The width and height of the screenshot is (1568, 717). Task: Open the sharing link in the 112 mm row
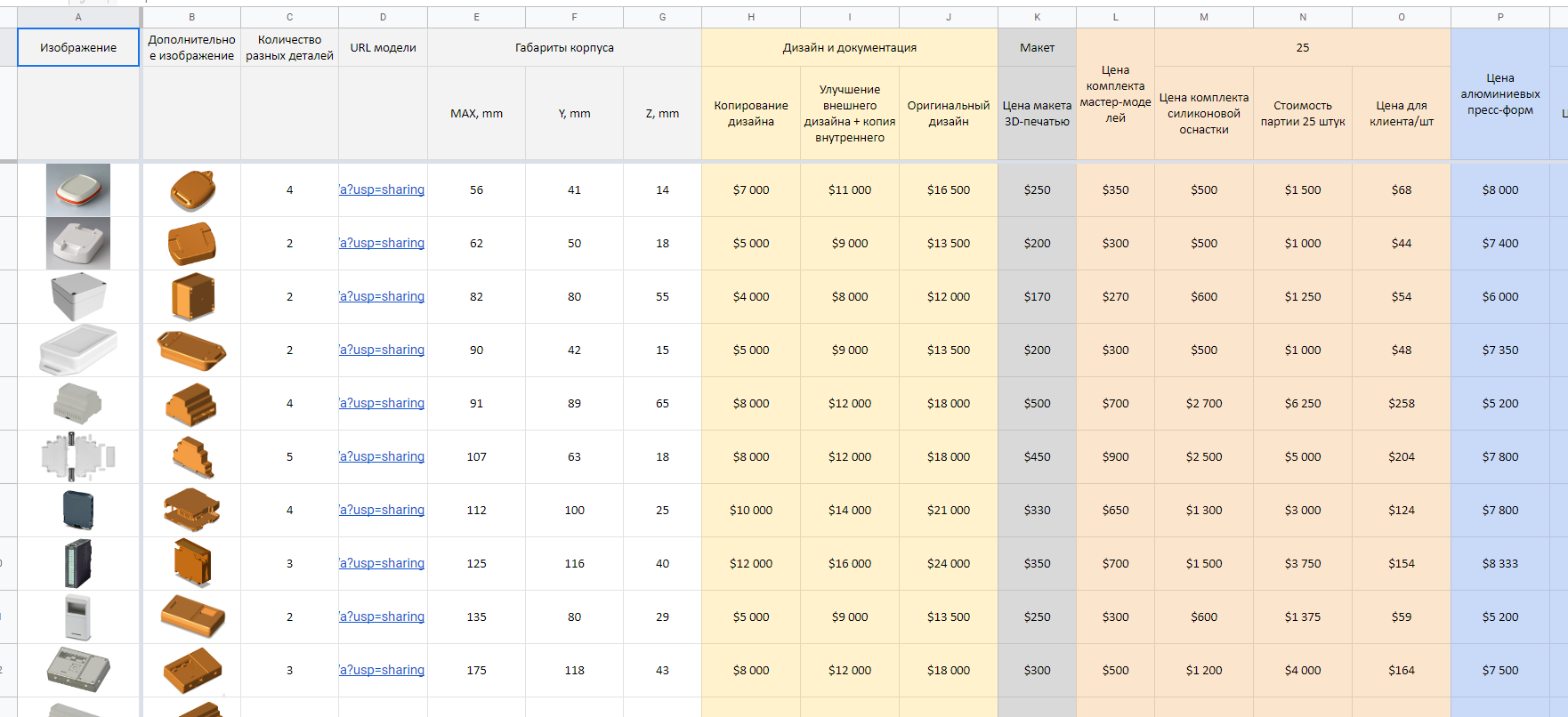click(x=382, y=510)
